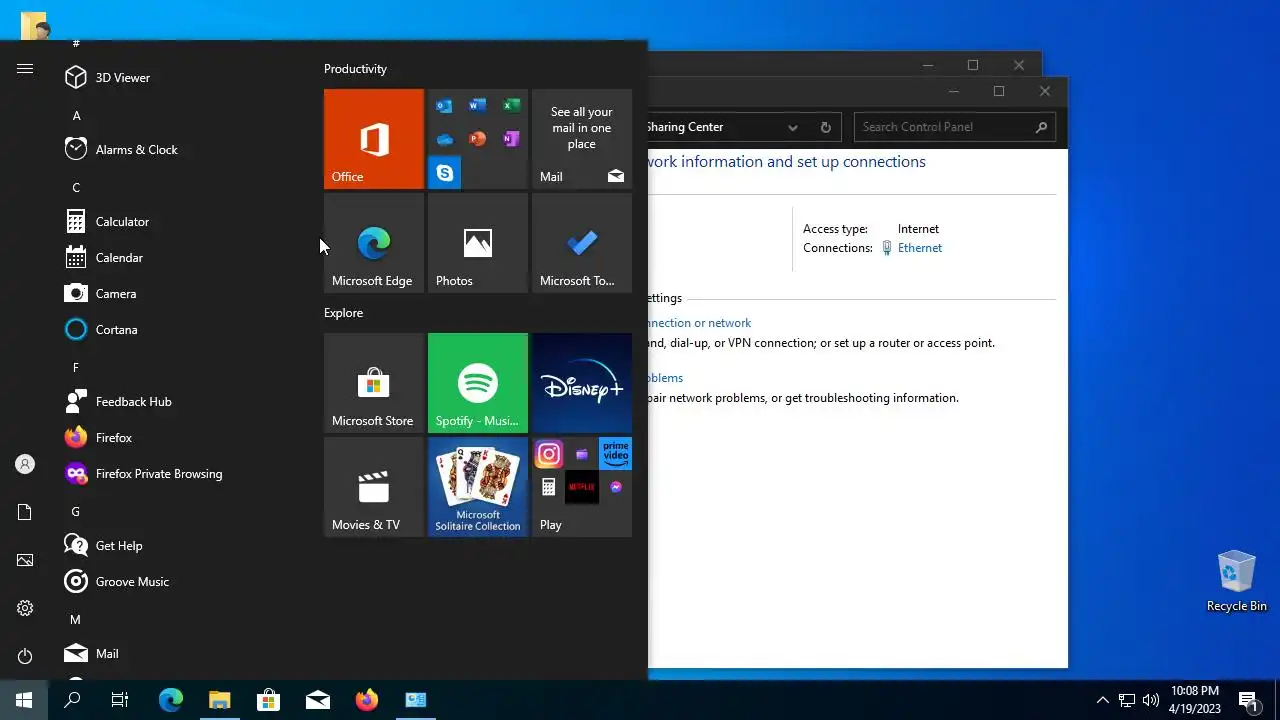The width and height of the screenshot is (1280, 720).
Task: Open the user account icon in Start sidebar
Action: [25, 464]
